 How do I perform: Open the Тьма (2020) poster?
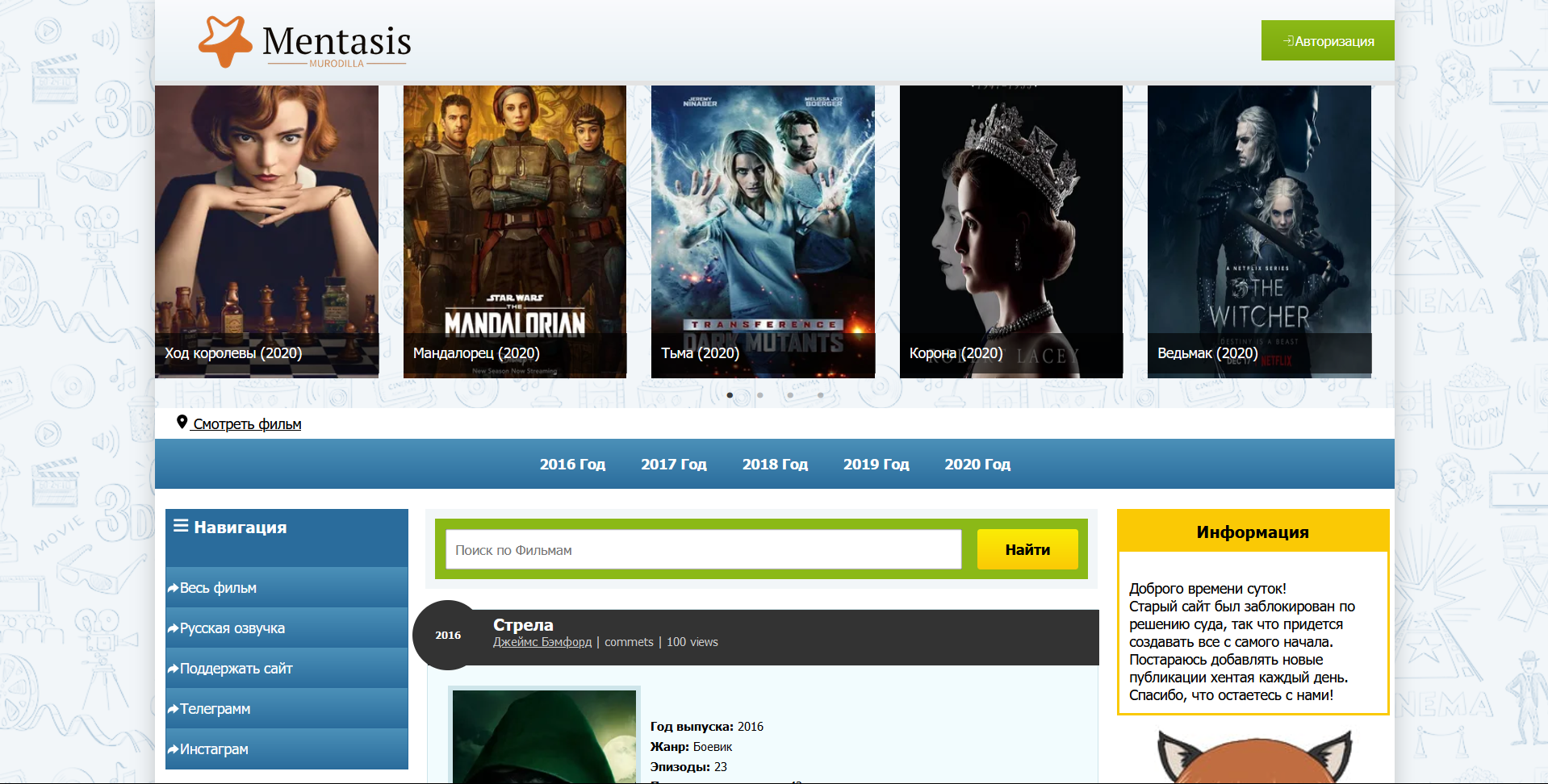pyautogui.click(x=763, y=231)
